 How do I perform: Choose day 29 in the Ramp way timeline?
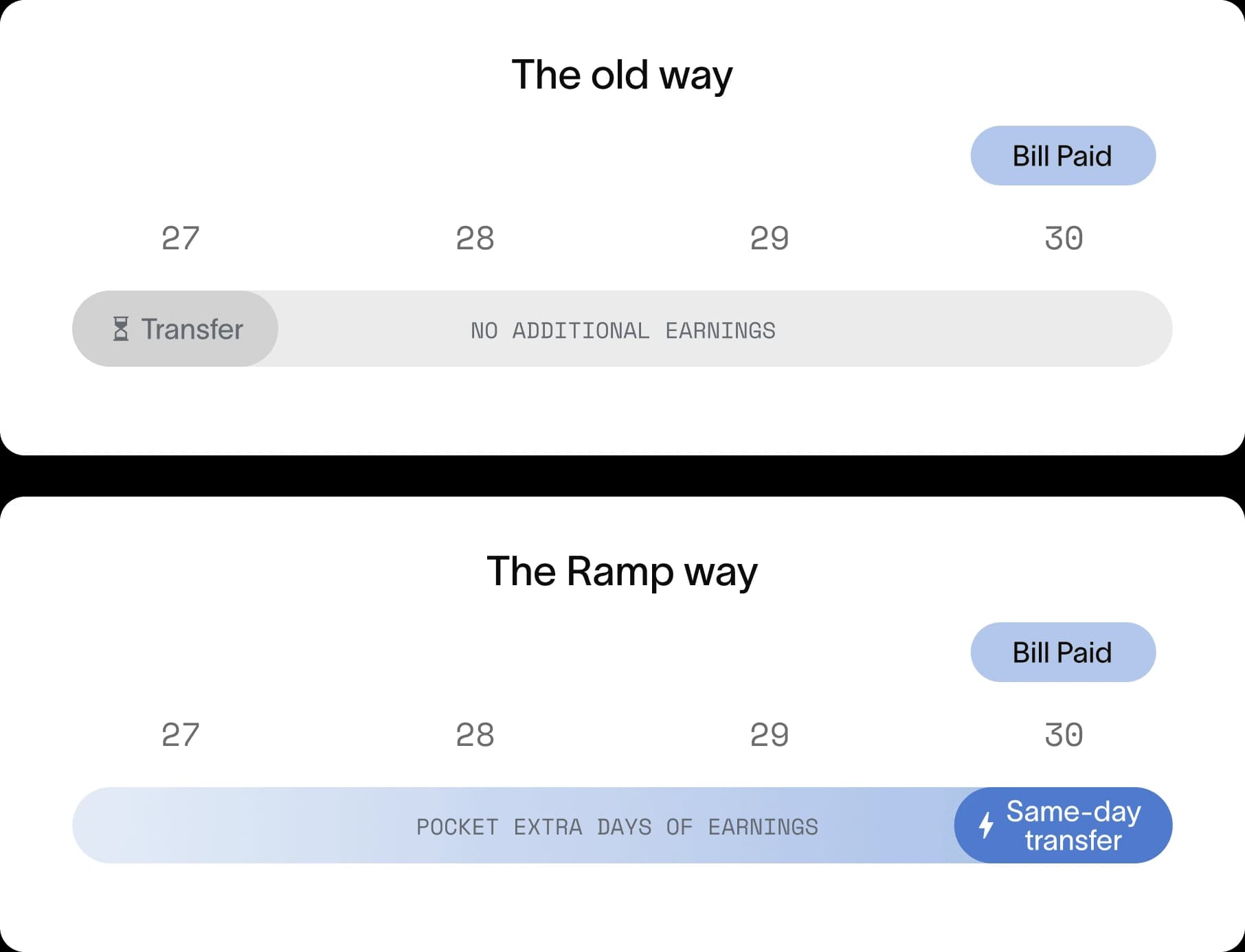tap(769, 735)
